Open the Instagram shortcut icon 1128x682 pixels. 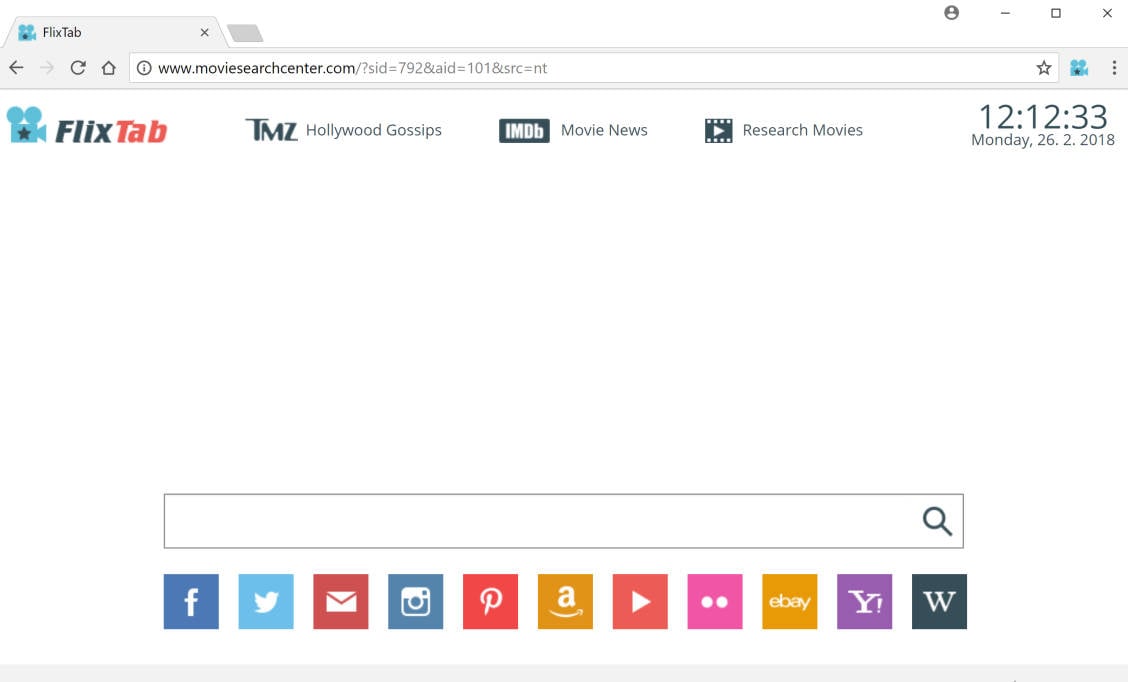(415, 601)
